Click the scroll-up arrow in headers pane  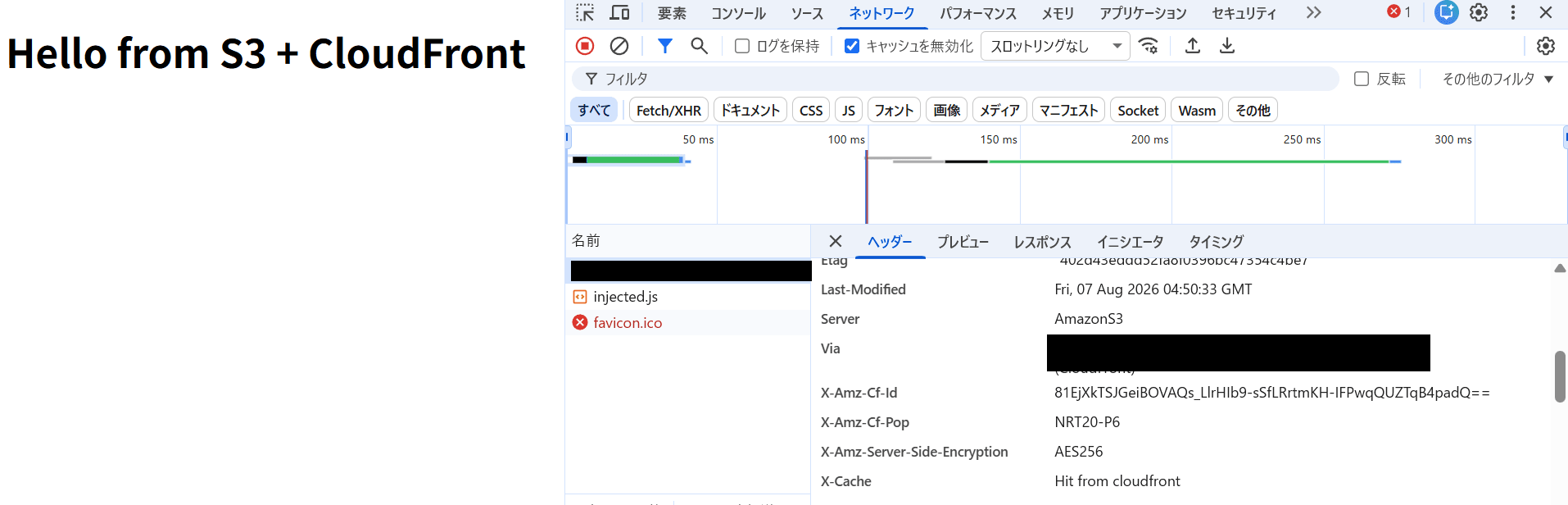pyautogui.click(x=1560, y=267)
